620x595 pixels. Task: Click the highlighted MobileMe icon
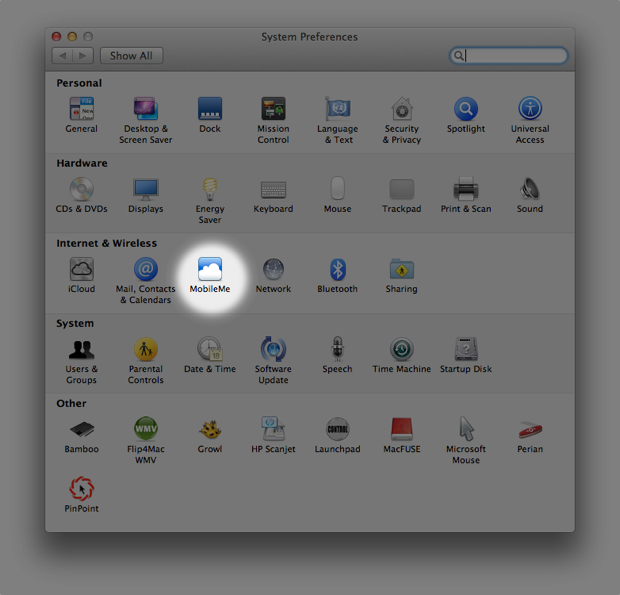pyautogui.click(x=210, y=269)
